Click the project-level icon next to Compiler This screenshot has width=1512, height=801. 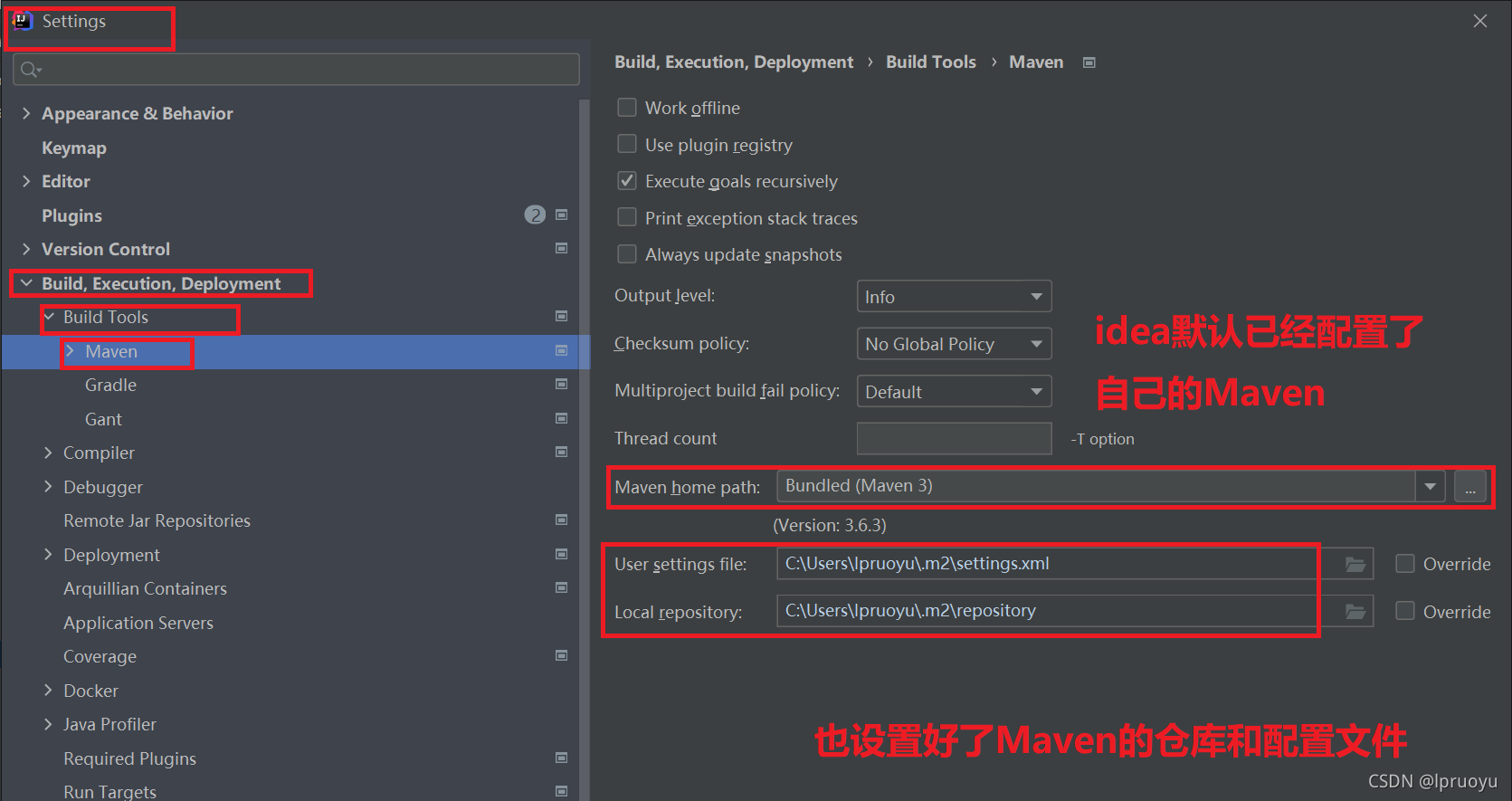561,452
